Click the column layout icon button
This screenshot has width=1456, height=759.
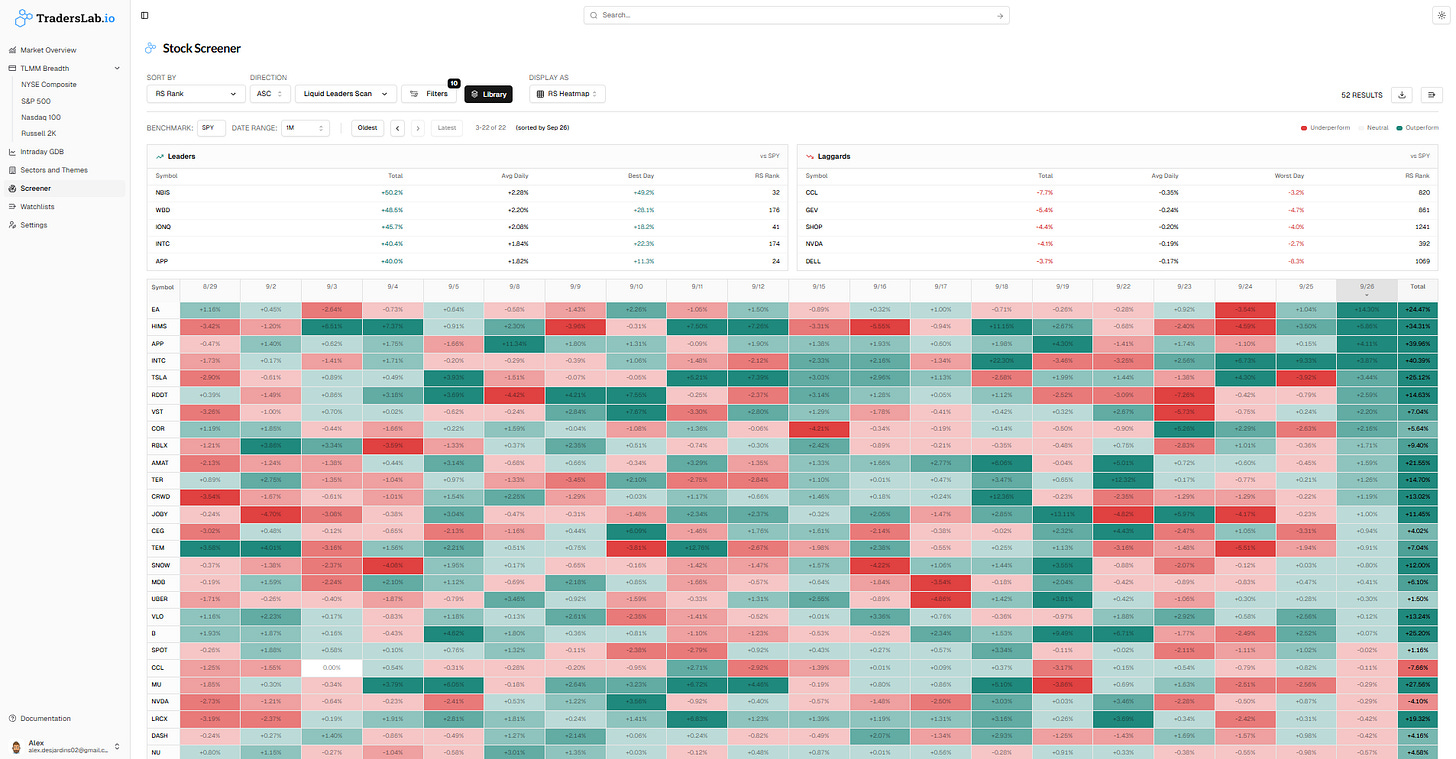pos(1432,95)
